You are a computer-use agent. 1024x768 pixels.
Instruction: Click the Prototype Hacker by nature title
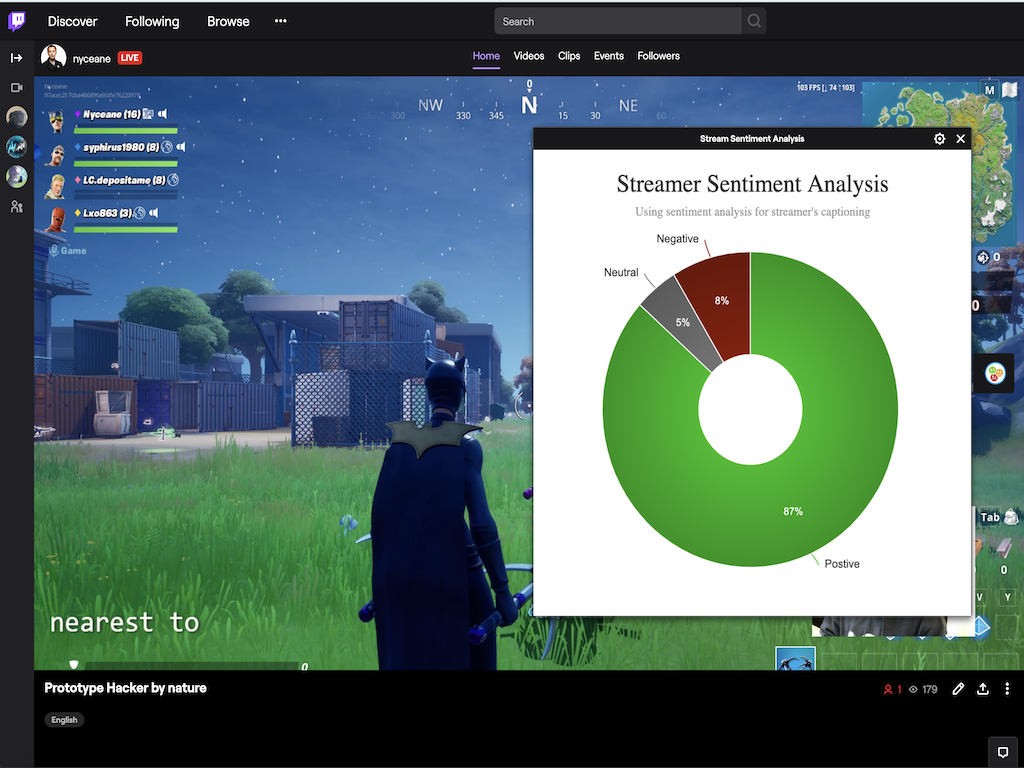pos(125,688)
